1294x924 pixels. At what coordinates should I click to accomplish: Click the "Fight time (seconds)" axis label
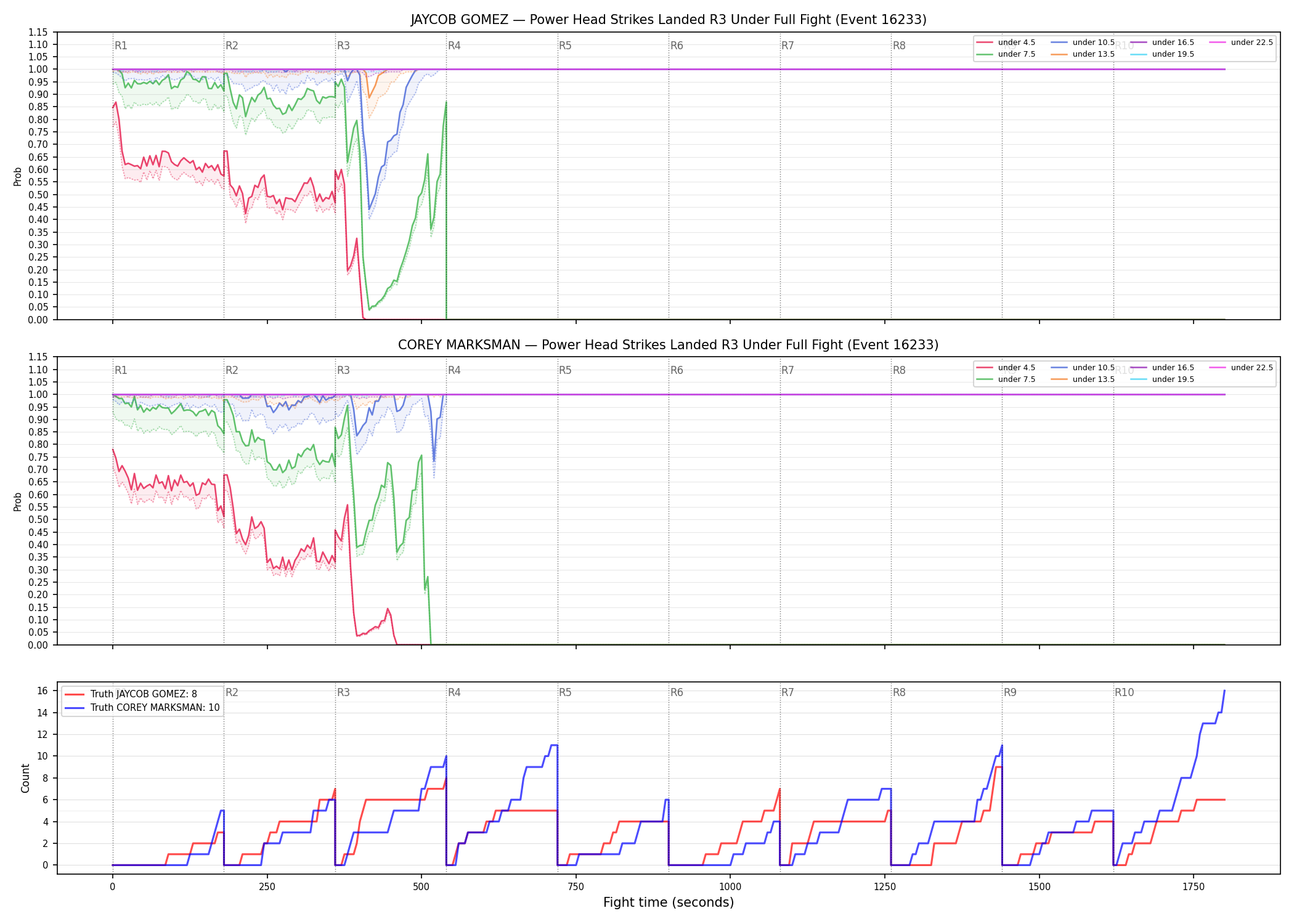click(669, 902)
